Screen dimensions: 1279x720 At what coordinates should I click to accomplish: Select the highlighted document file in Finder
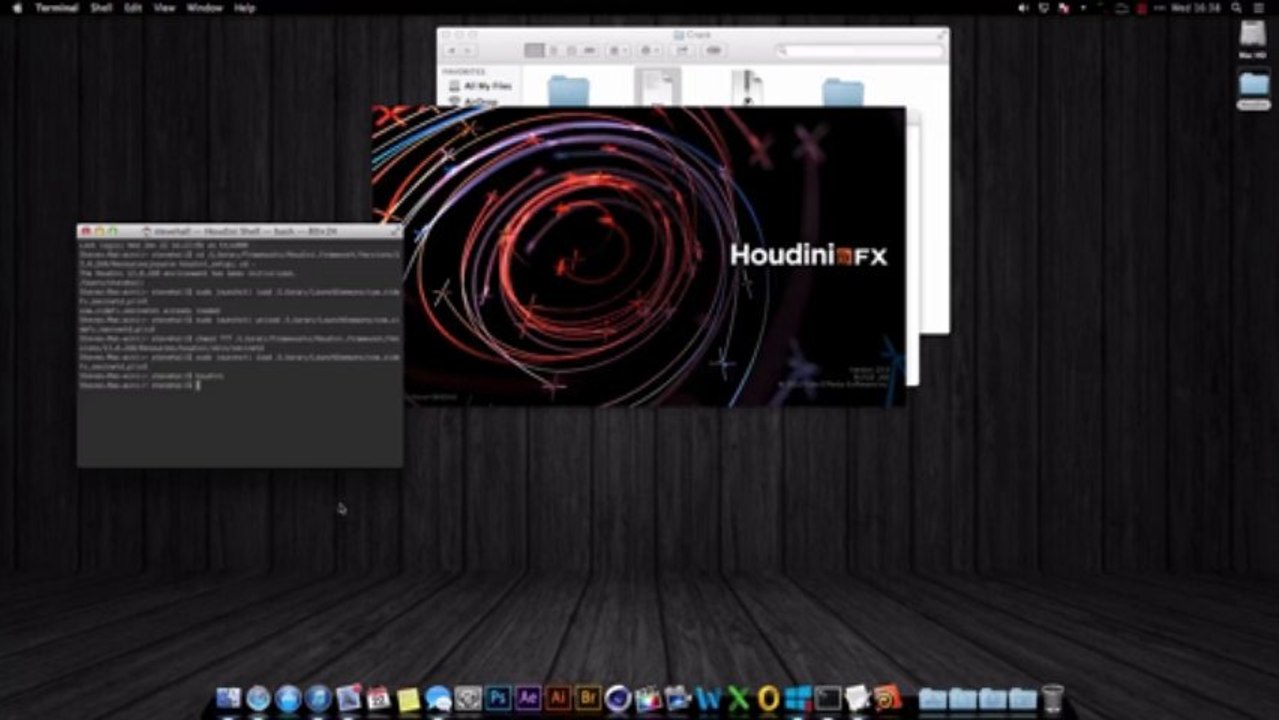coord(657,87)
